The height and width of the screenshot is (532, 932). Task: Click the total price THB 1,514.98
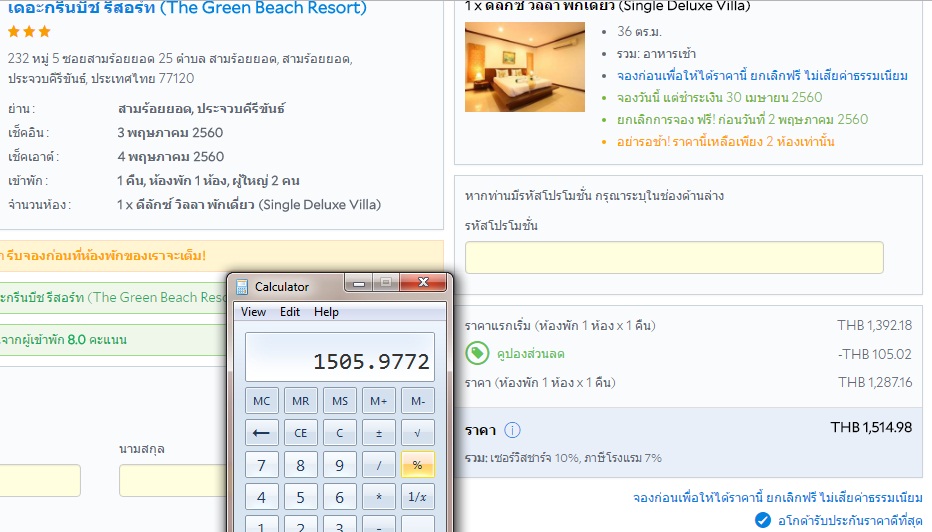pyautogui.click(x=871, y=427)
